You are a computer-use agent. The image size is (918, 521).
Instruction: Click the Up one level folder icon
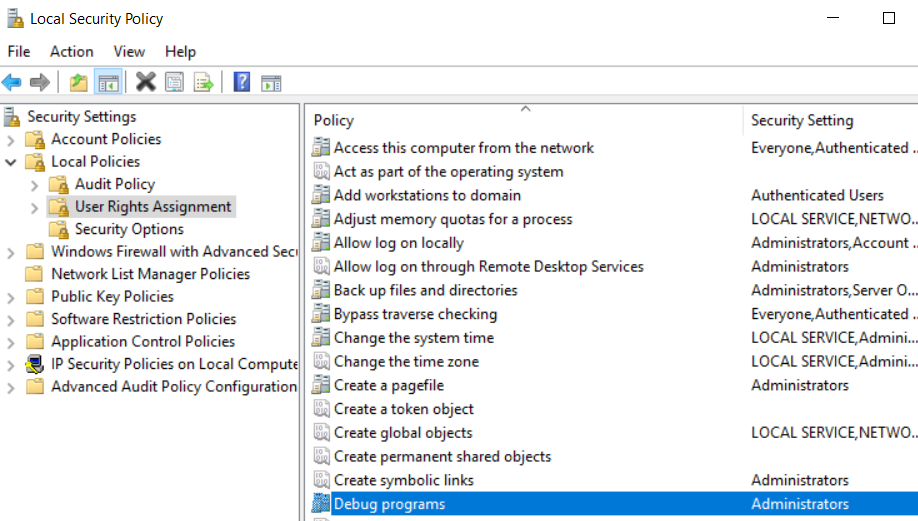tap(79, 82)
